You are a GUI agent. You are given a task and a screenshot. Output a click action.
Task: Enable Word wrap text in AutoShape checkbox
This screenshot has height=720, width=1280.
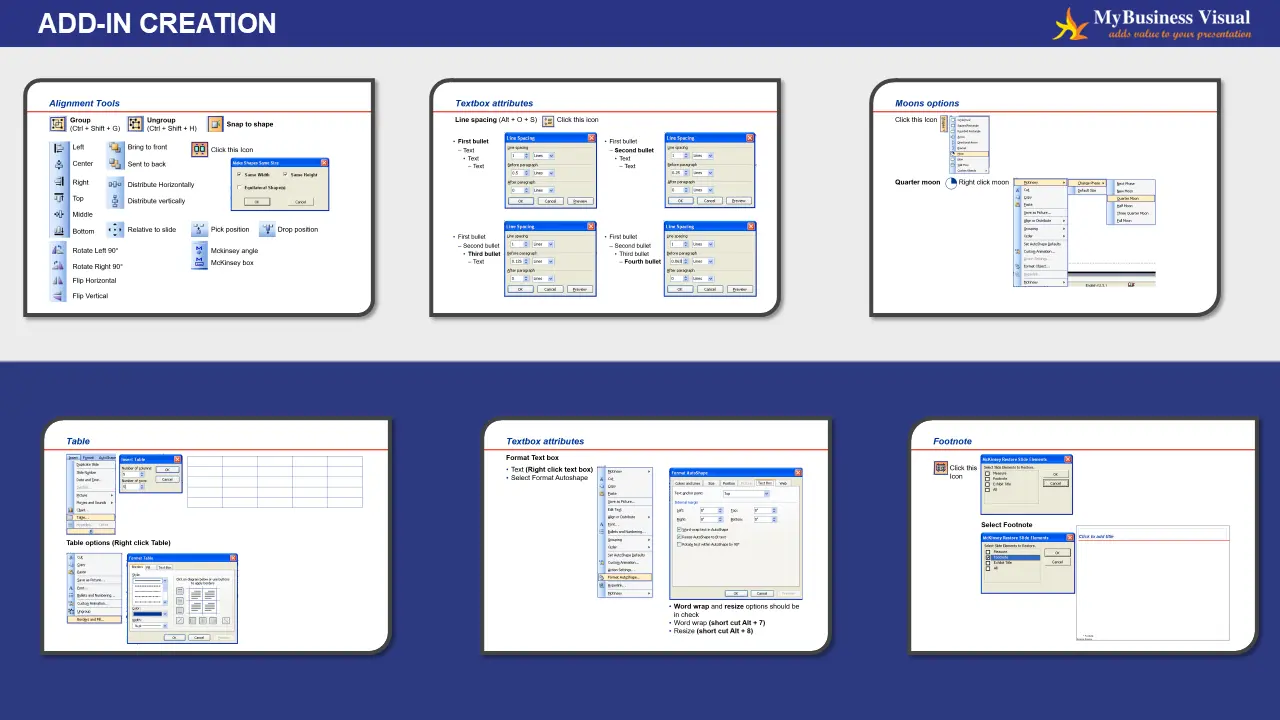[x=679, y=529]
